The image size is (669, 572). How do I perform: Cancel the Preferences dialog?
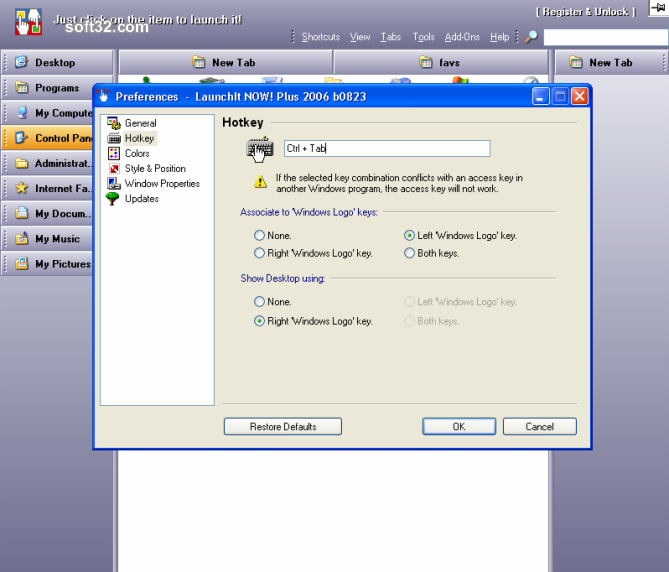(x=540, y=427)
